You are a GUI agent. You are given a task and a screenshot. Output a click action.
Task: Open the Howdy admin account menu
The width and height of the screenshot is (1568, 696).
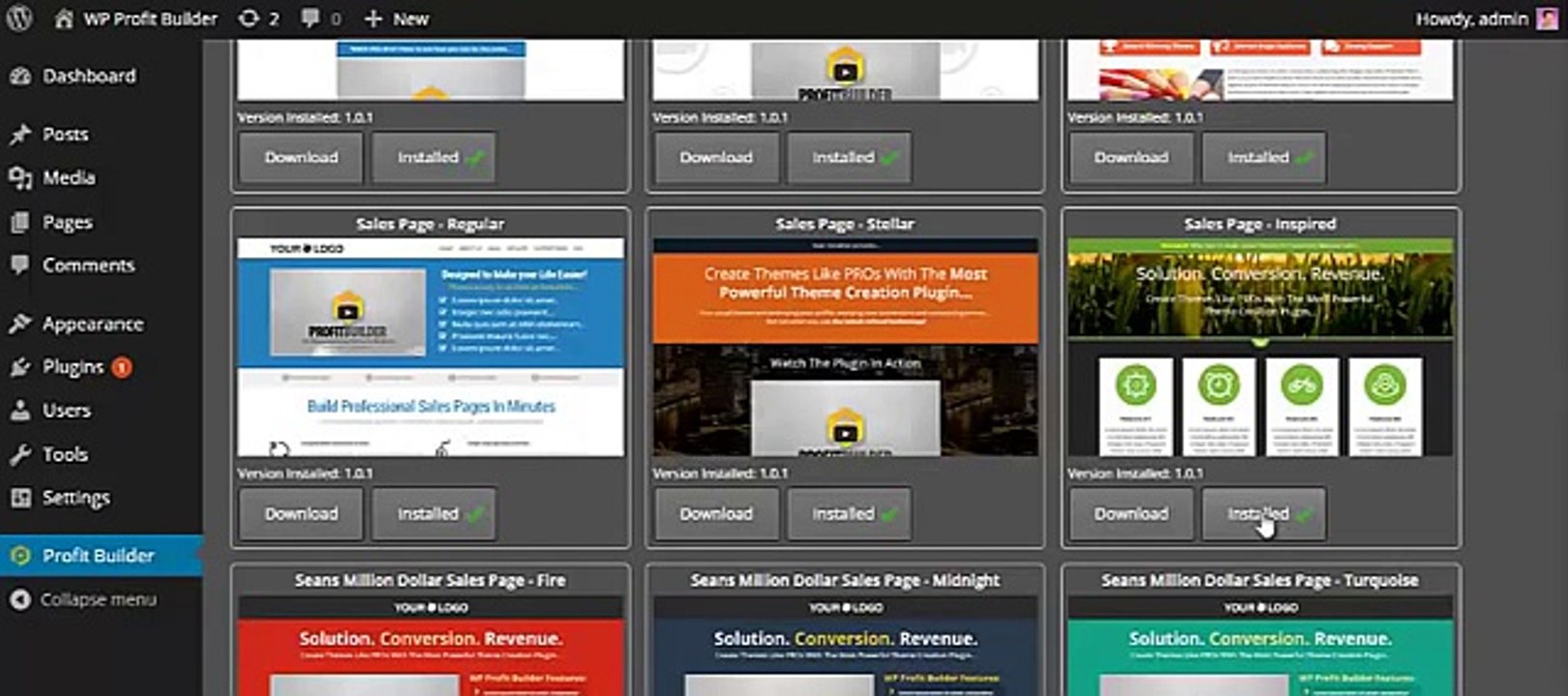click(x=1487, y=18)
